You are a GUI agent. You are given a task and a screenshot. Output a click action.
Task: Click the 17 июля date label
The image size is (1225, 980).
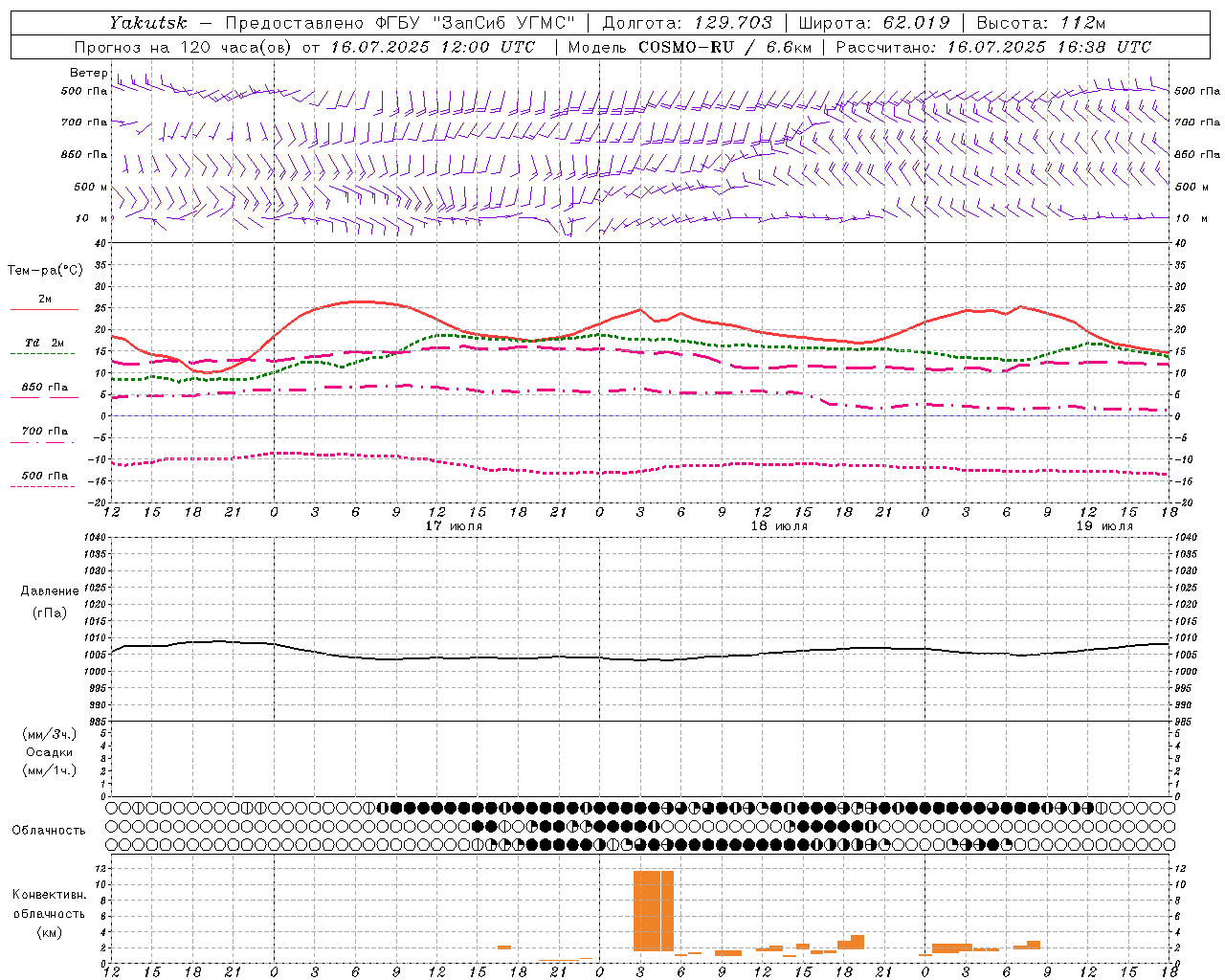pyautogui.click(x=454, y=526)
